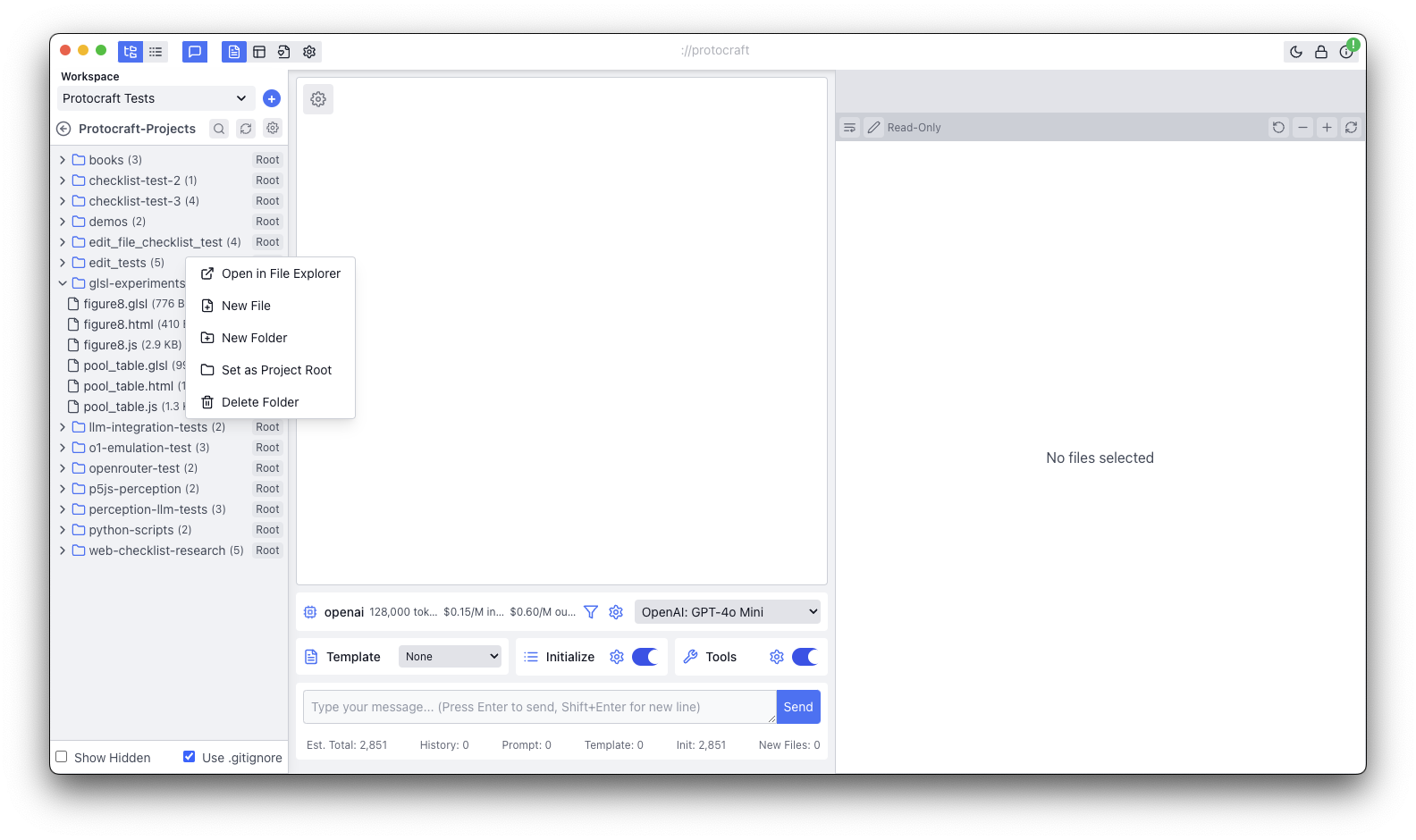Toggle word wrap icon in file viewer
This screenshot has height=840, width=1416.
849,128
